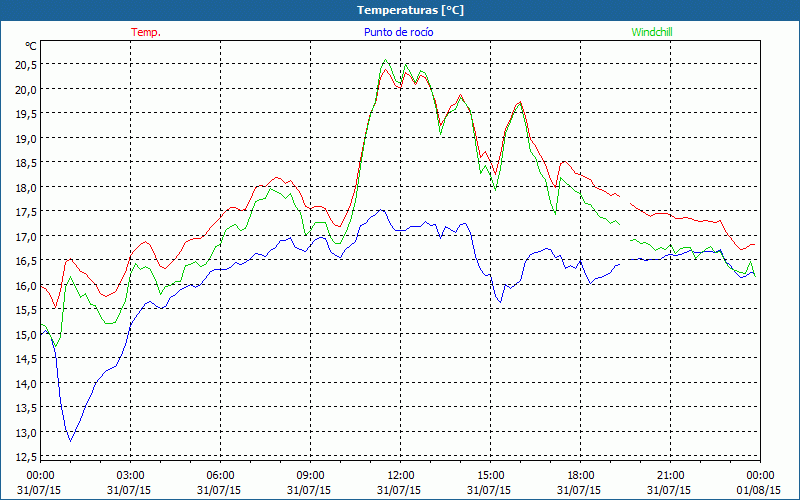Select the 19,0 y-axis value
Image resolution: width=800 pixels, height=500 pixels.
tap(25, 139)
